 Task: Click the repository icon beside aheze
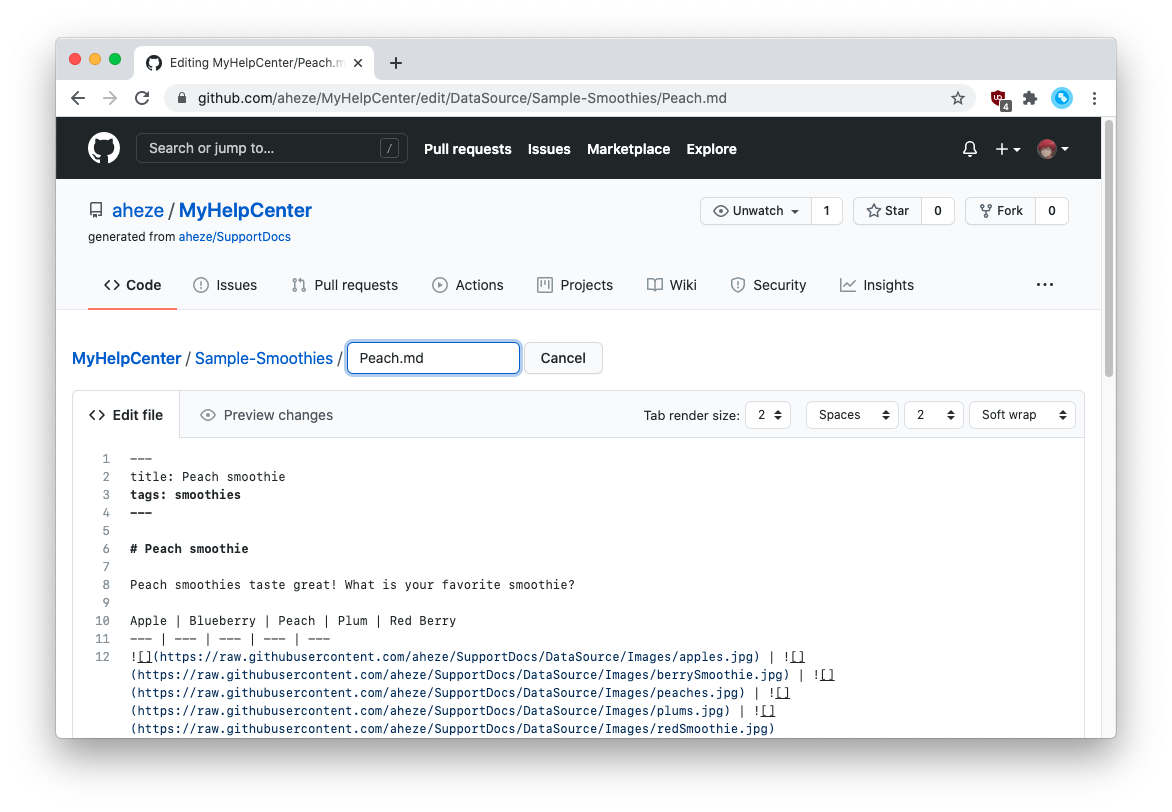point(96,210)
